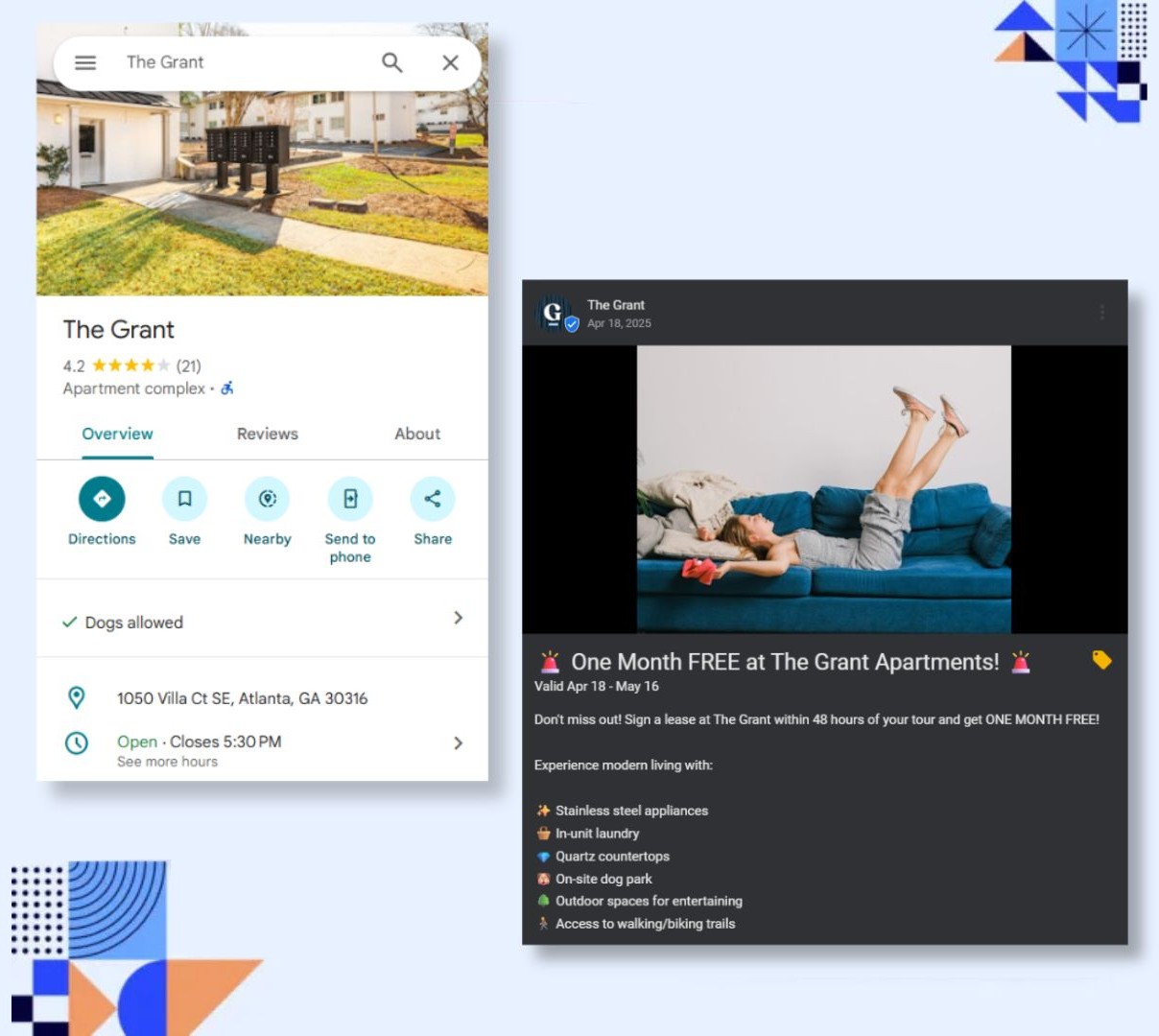
Task: Click the clock hours icon
Action: pos(77,742)
